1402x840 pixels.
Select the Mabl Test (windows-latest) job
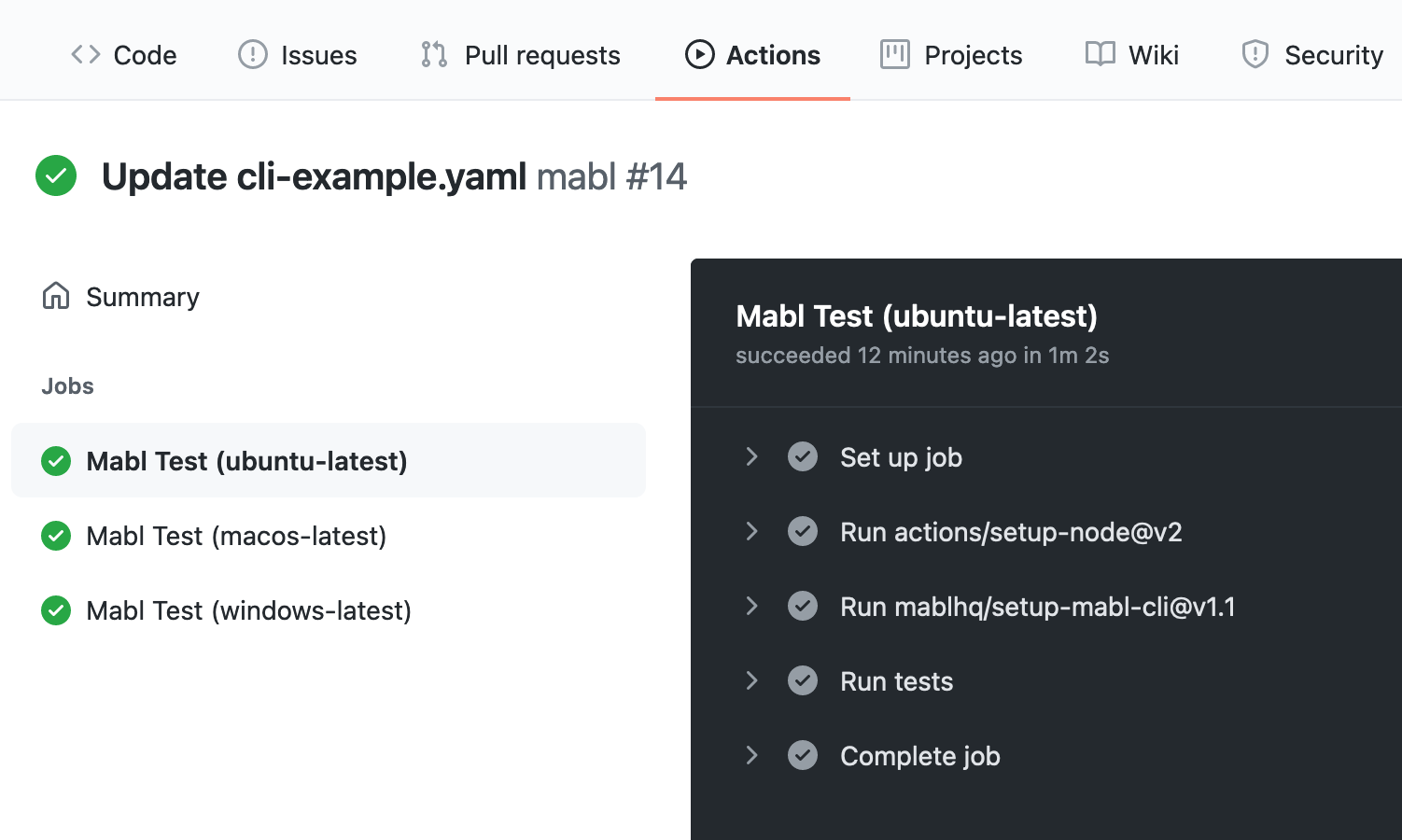(329, 610)
